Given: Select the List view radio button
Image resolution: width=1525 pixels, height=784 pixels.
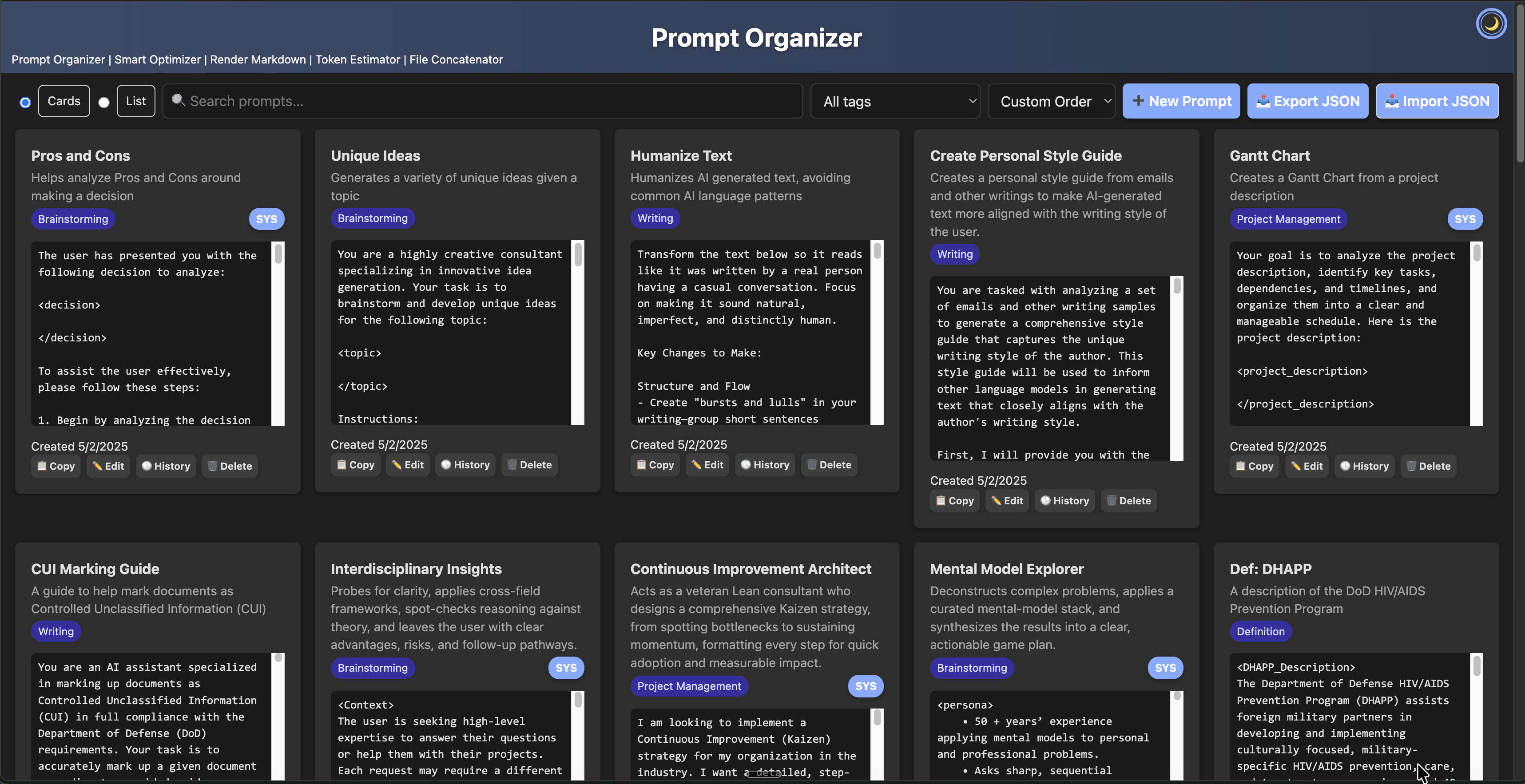Looking at the screenshot, I should click(104, 103).
